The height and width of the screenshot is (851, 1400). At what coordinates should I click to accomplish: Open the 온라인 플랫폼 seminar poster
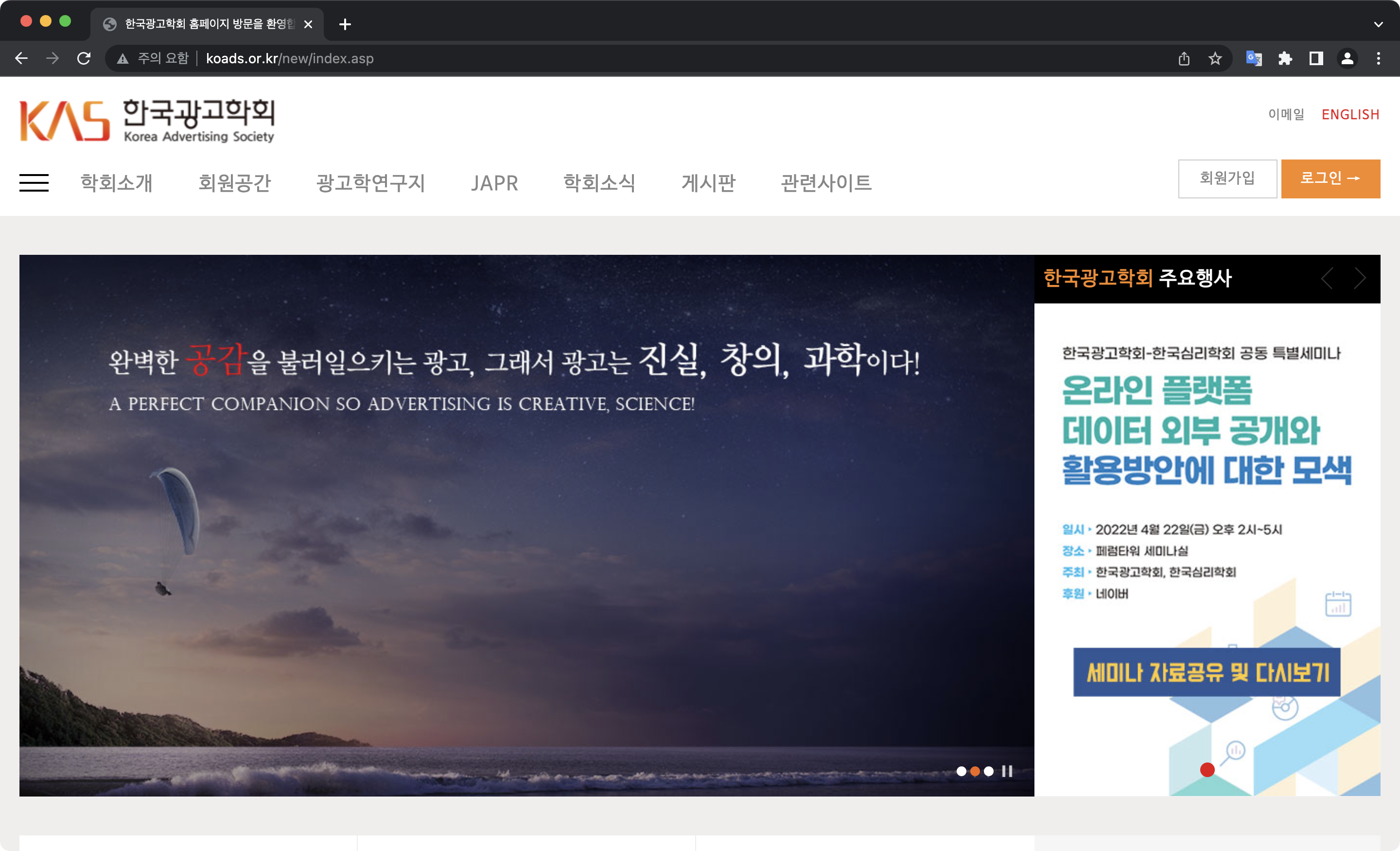point(1207,550)
